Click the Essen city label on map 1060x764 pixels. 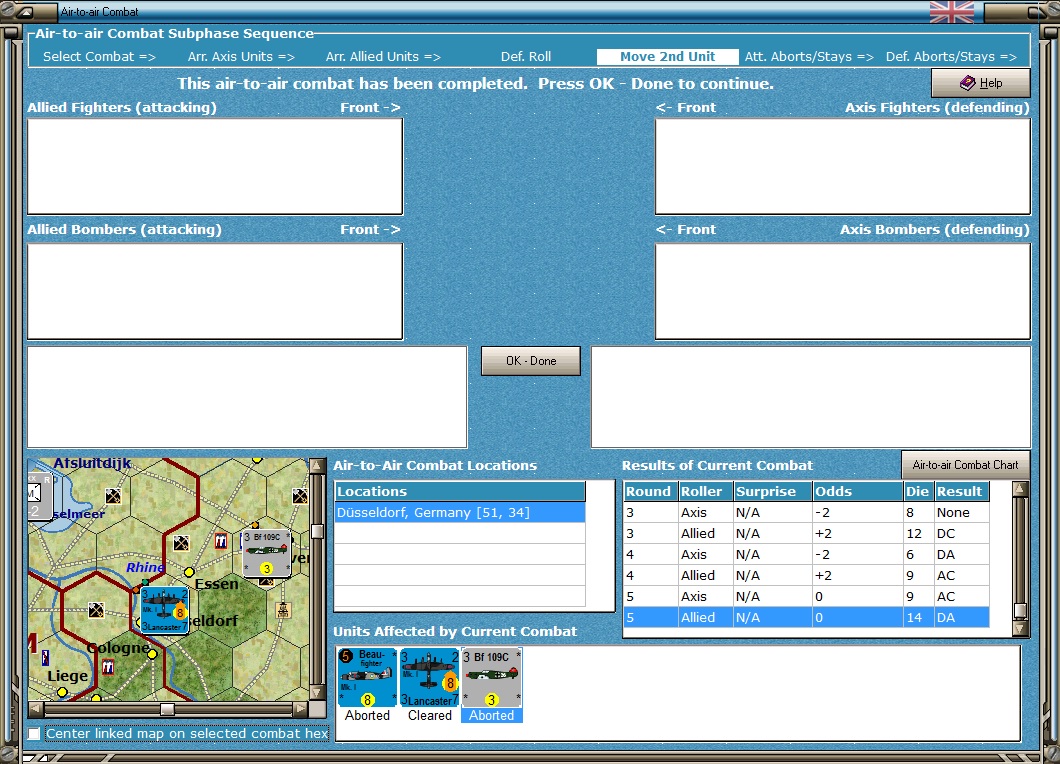[x=216, y=584]
